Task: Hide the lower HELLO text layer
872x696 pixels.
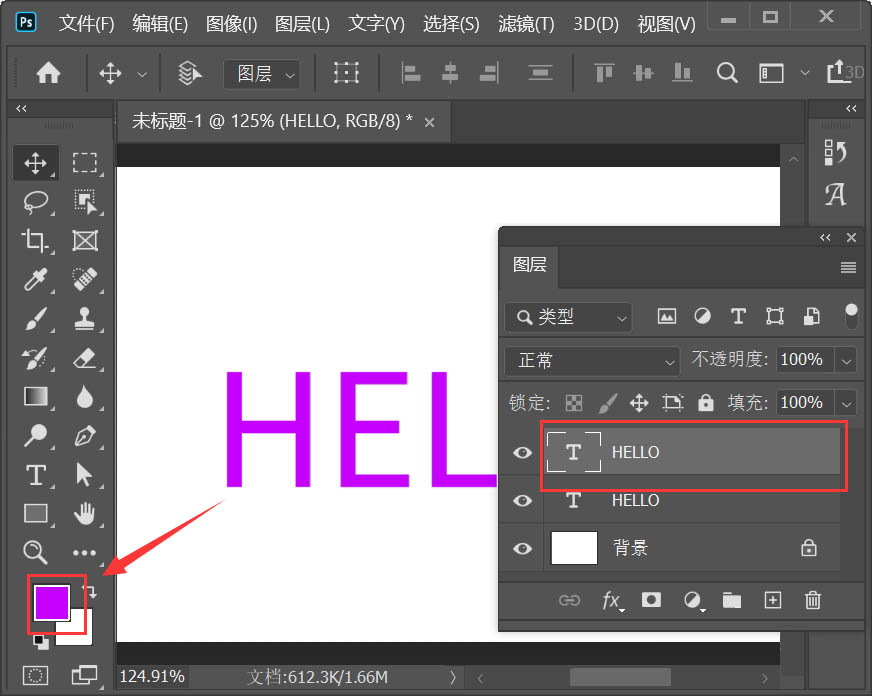Action: click(521, 500)
